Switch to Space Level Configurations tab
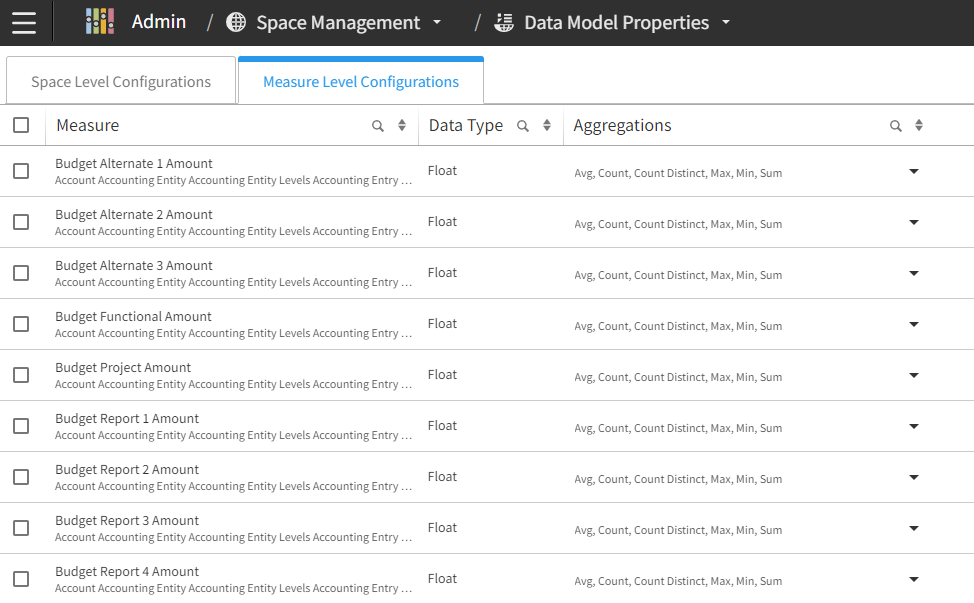The width and height of the screenshot is (974, 603). (x=121, y=82)
